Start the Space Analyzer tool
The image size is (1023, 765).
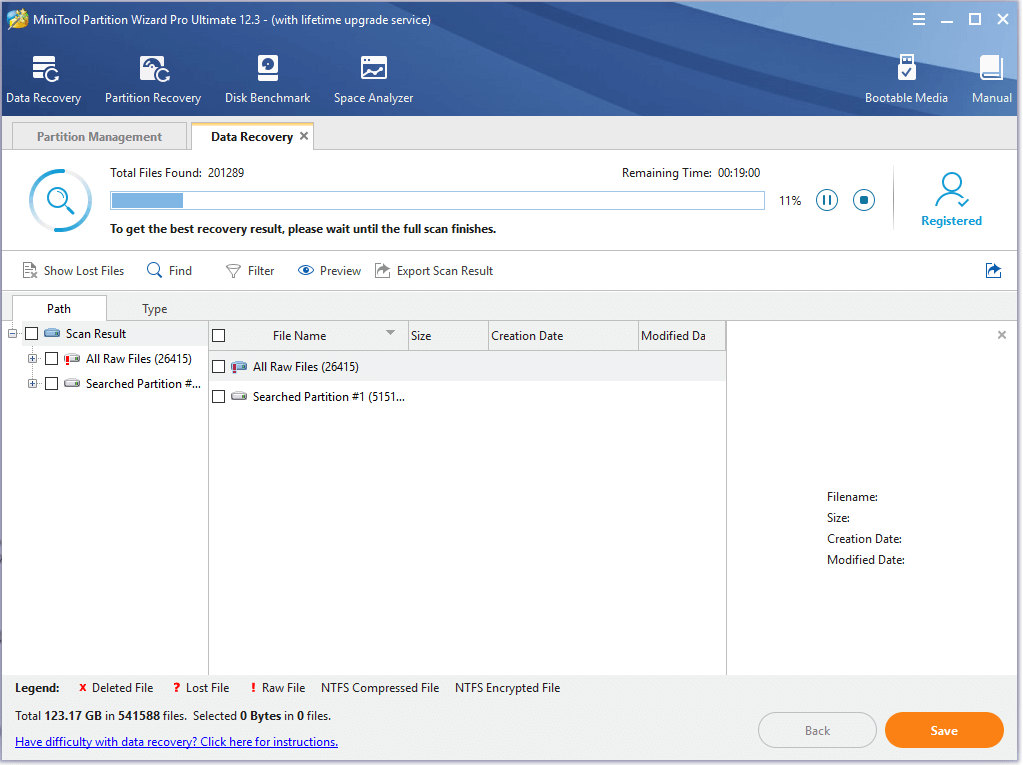pos(373,70)
